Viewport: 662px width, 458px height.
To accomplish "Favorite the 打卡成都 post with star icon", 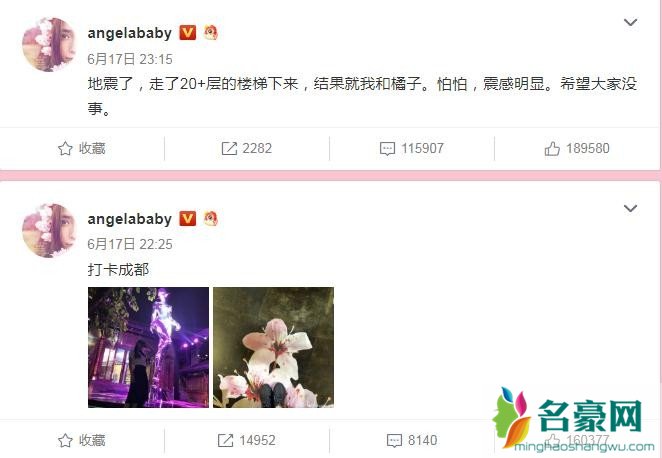I will (81, 440).
